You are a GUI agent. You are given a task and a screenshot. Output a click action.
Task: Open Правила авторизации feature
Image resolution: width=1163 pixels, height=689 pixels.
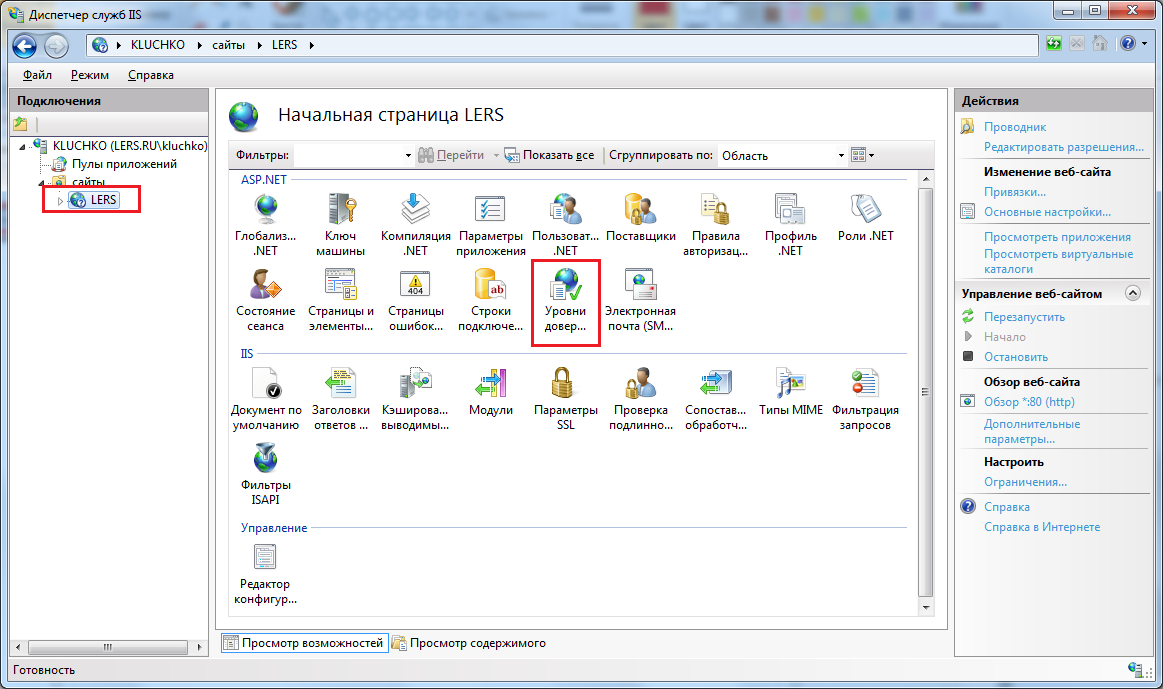point(716,225)
